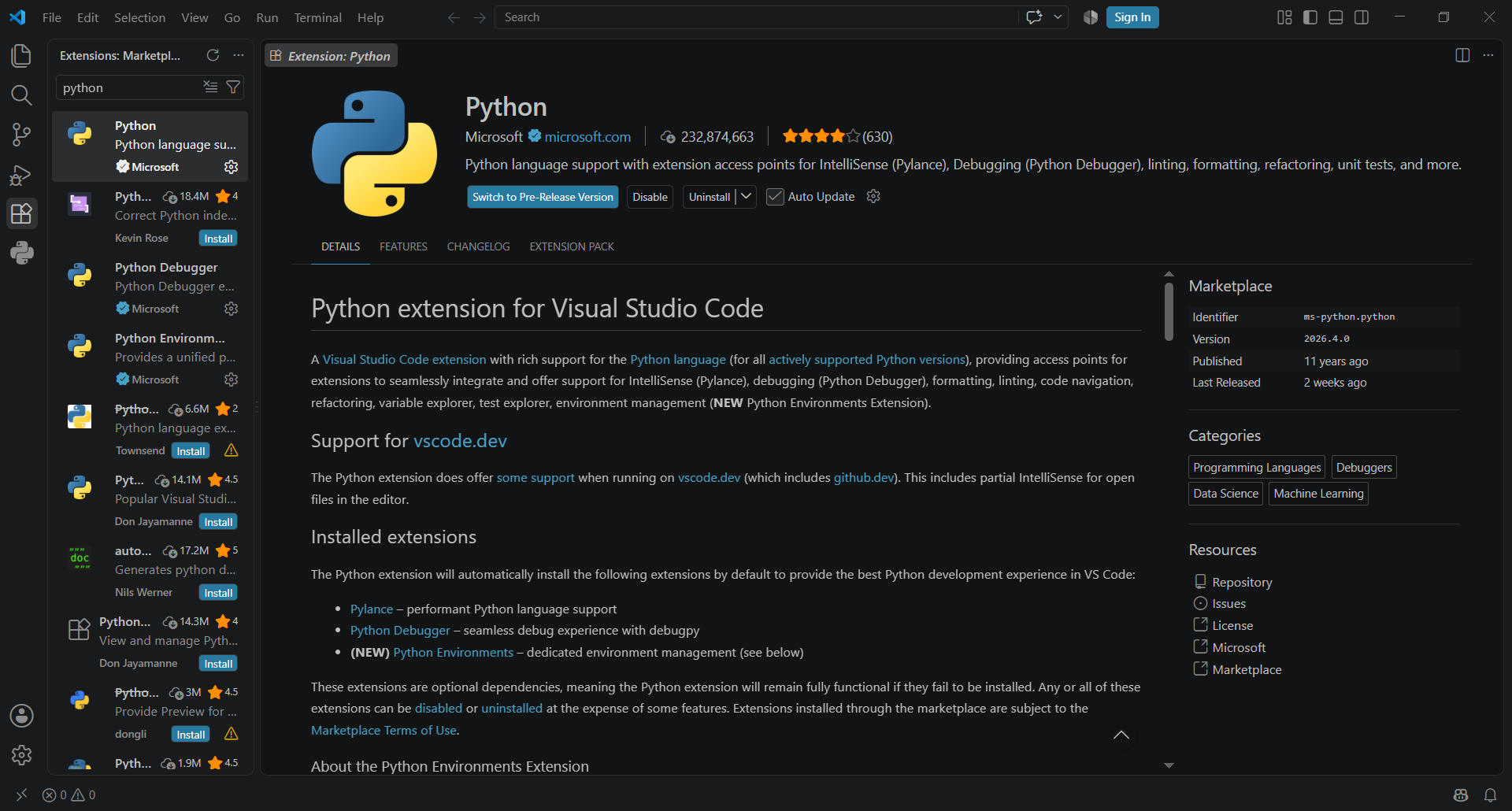This screenshot has width=1512, height=811.
Task: Open filter extensions funnel icon
Action: 233,87
